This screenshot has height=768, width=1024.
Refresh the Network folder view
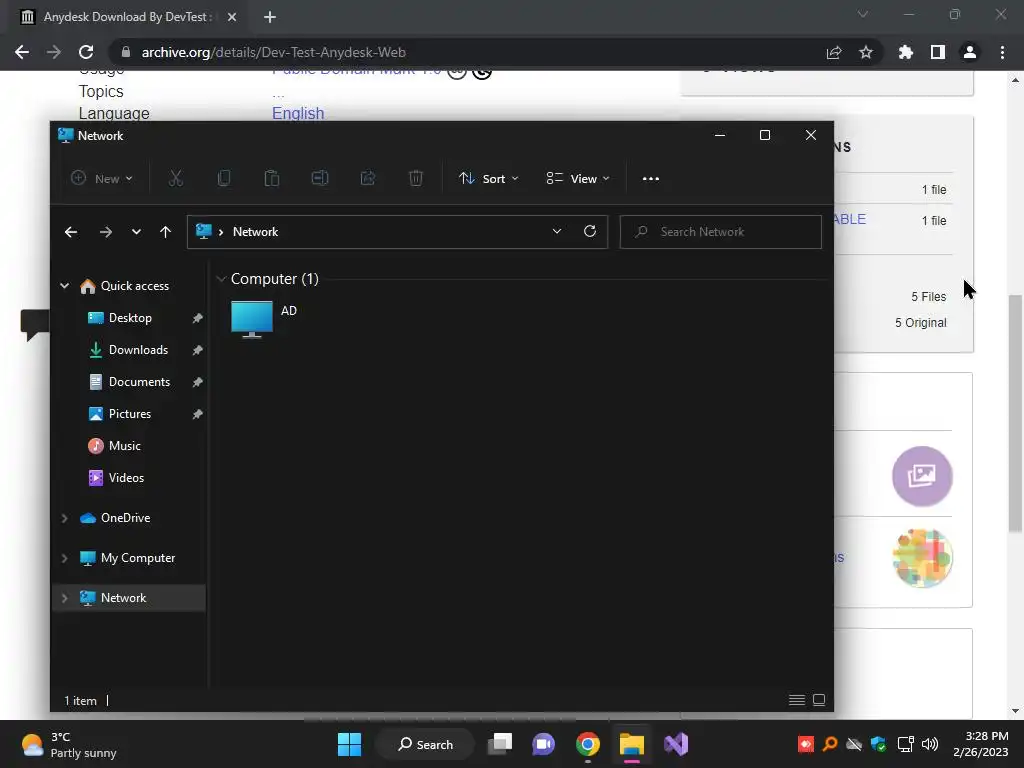point(590,231)
